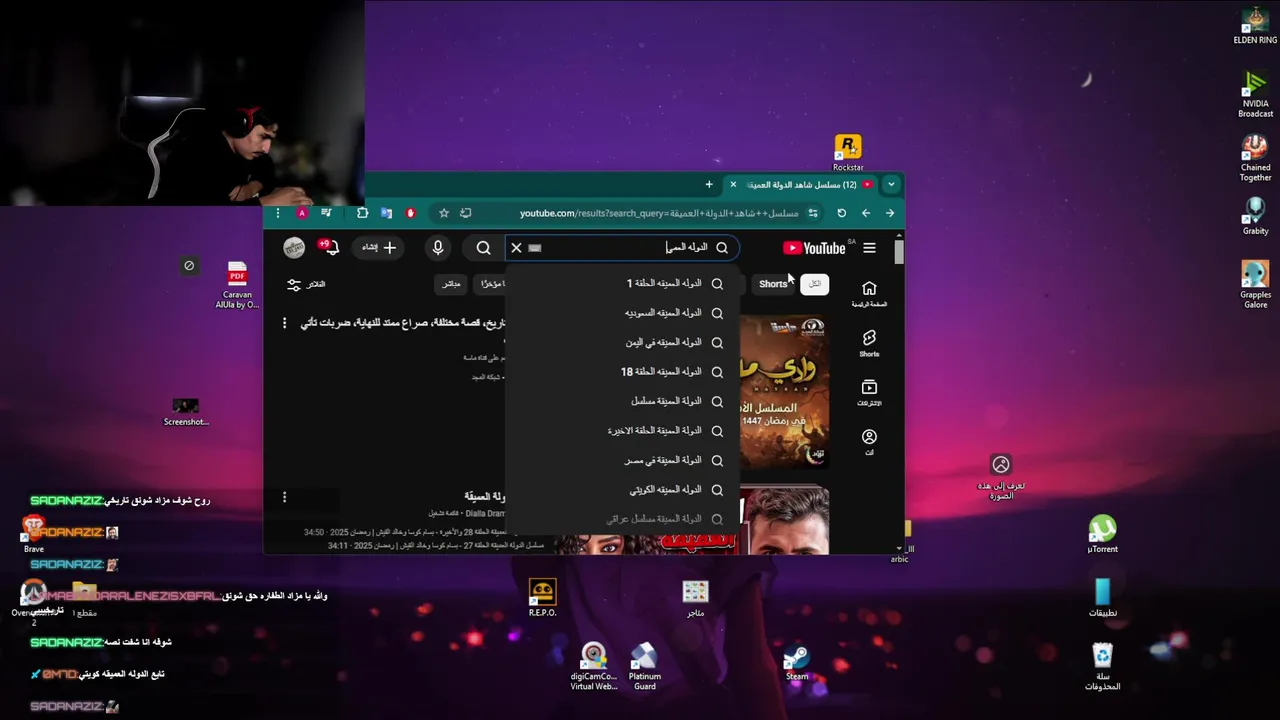Open the Grapples Galore desktop icon

1255,285
